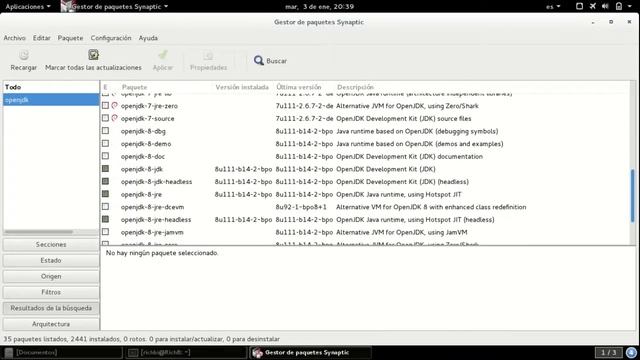Toggle checkbox for openjdk-7-source

(105, 118)
